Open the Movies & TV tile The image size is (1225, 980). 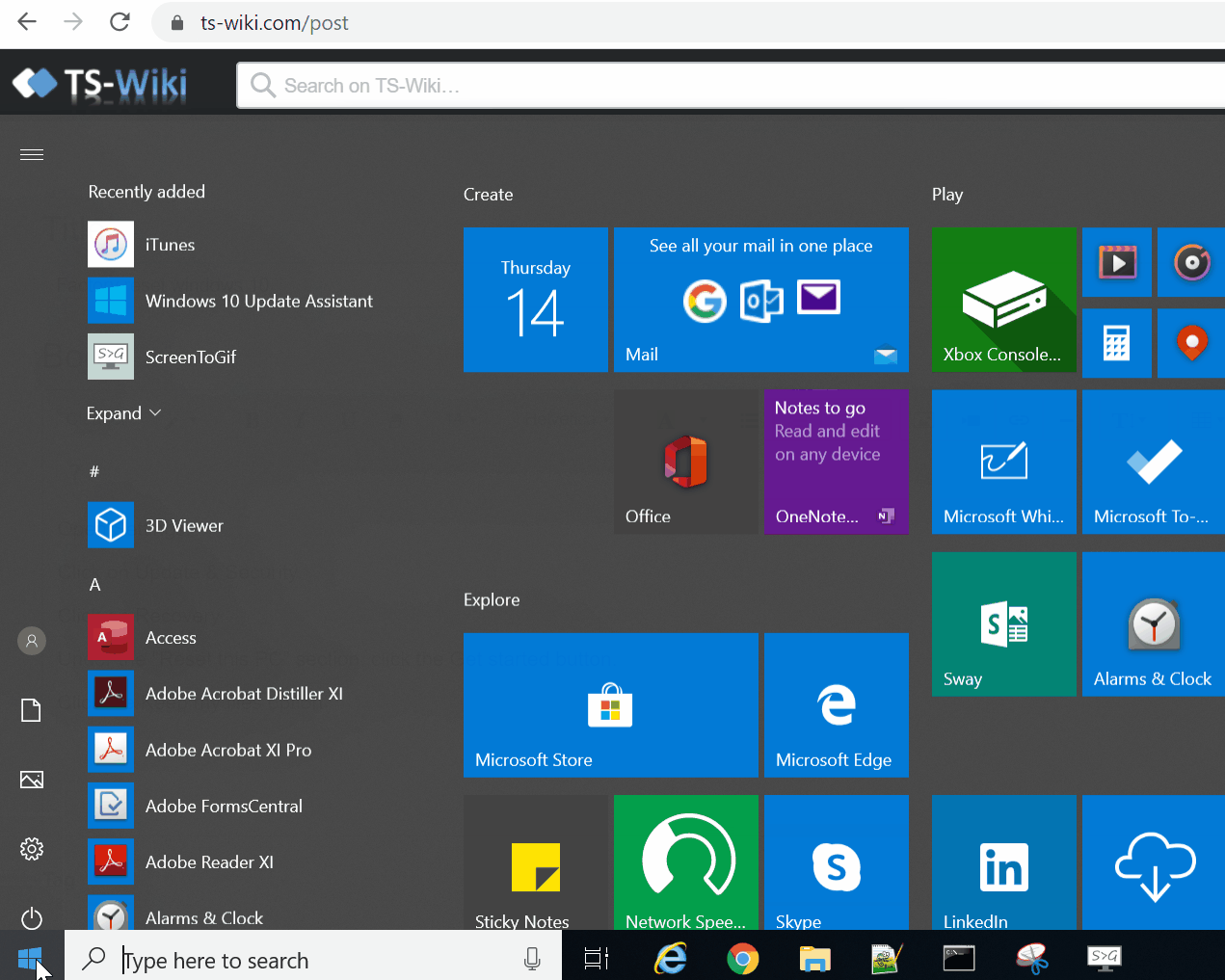click(x=1117, y=262)
